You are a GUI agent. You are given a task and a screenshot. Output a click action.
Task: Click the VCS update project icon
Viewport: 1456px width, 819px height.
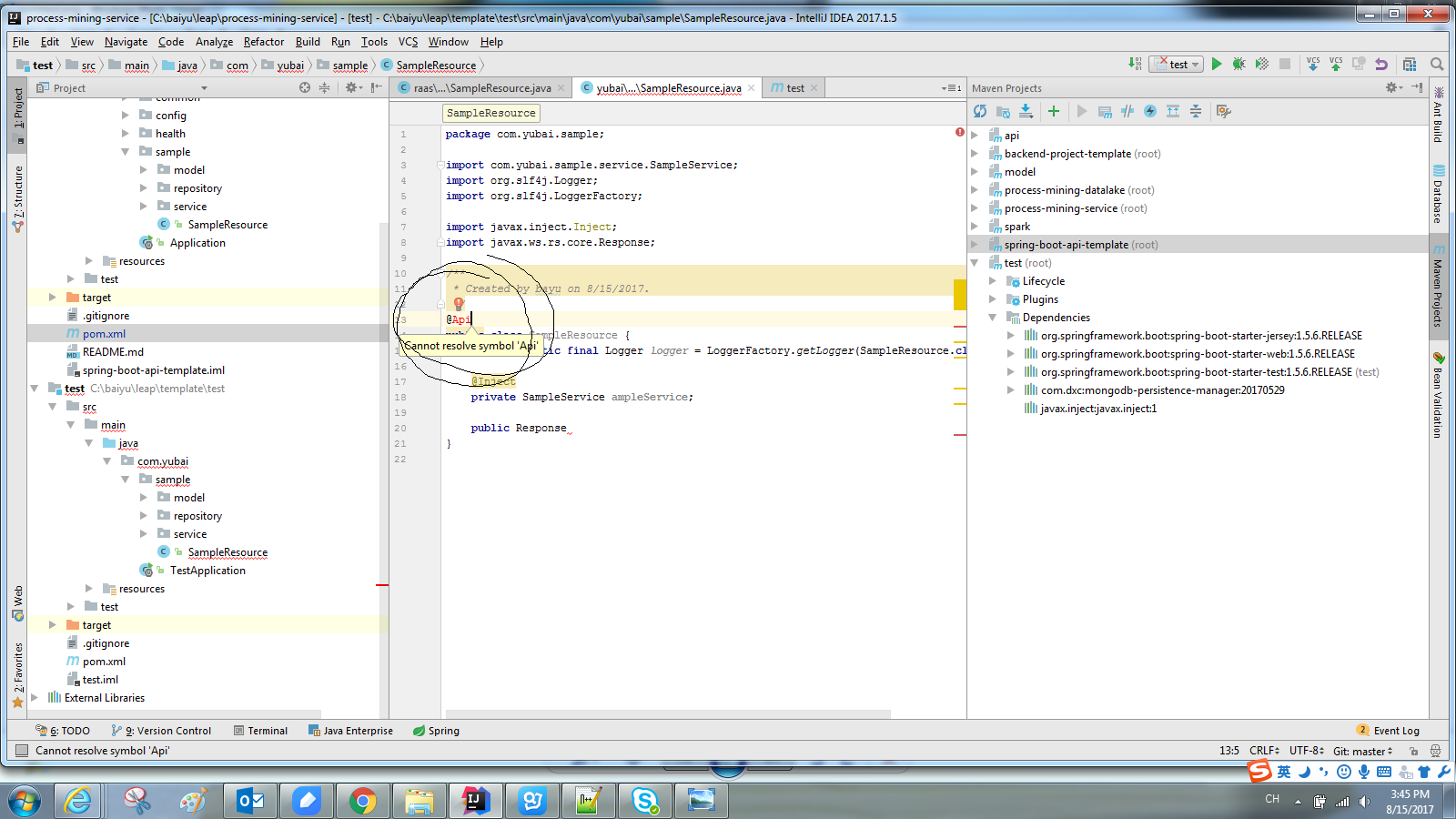pos(1312,64)
